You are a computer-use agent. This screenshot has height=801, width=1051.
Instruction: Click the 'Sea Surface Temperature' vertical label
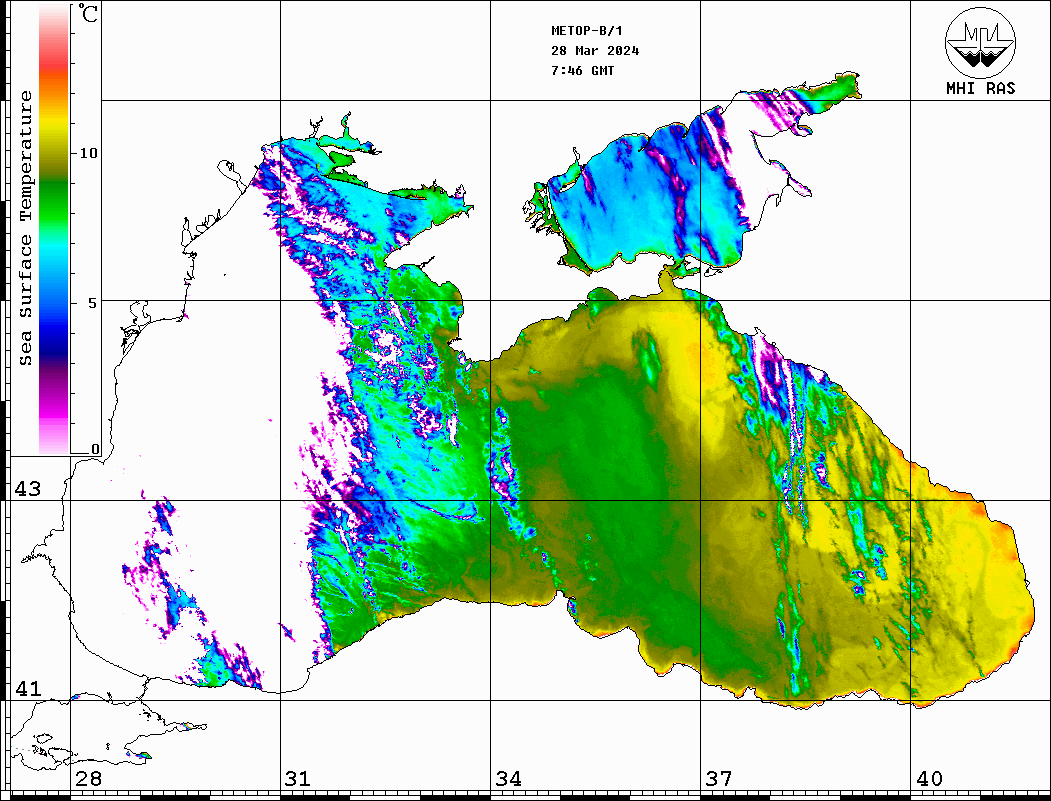25,228
